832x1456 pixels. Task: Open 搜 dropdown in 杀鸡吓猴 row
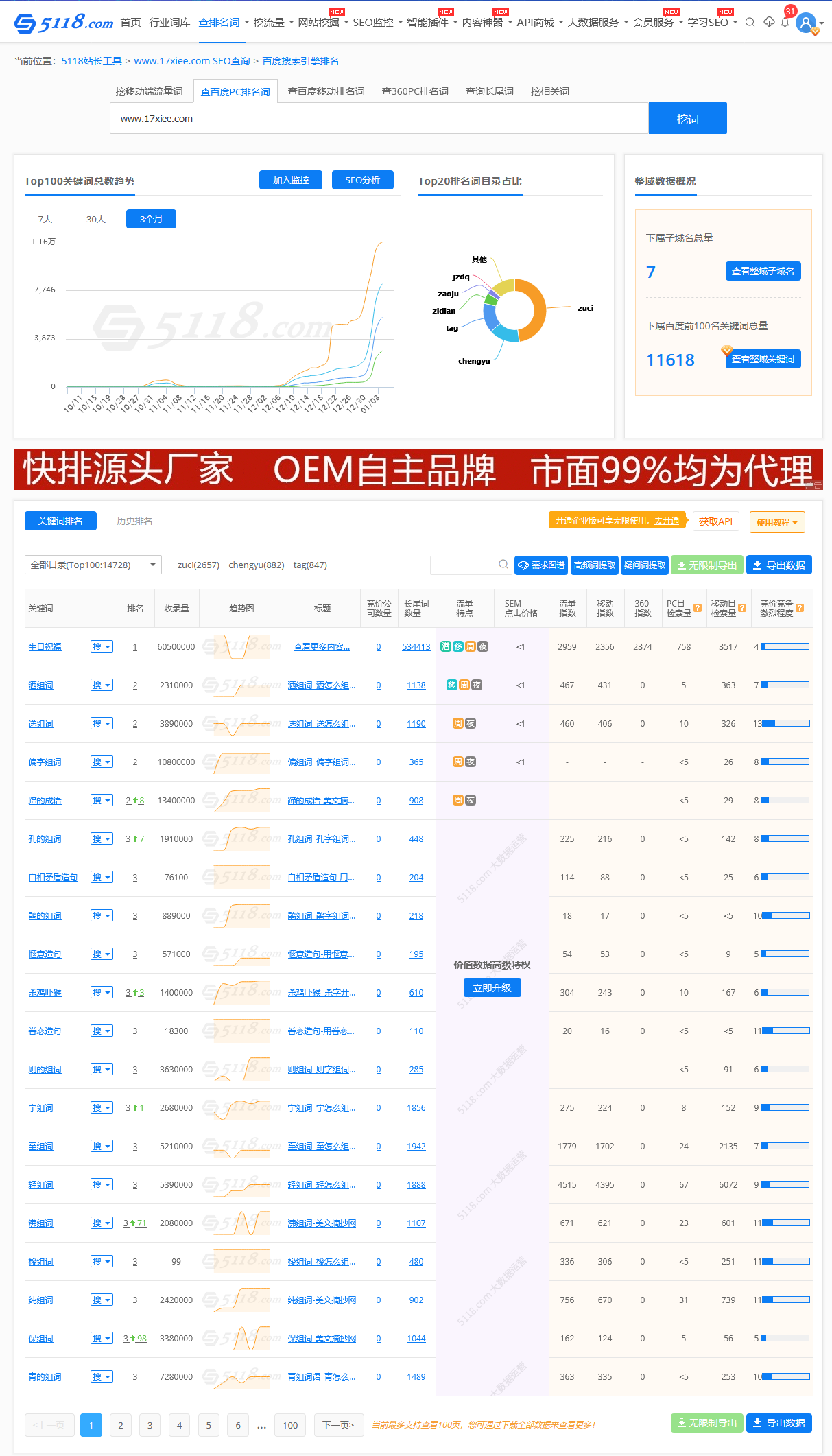click(102, 992)
